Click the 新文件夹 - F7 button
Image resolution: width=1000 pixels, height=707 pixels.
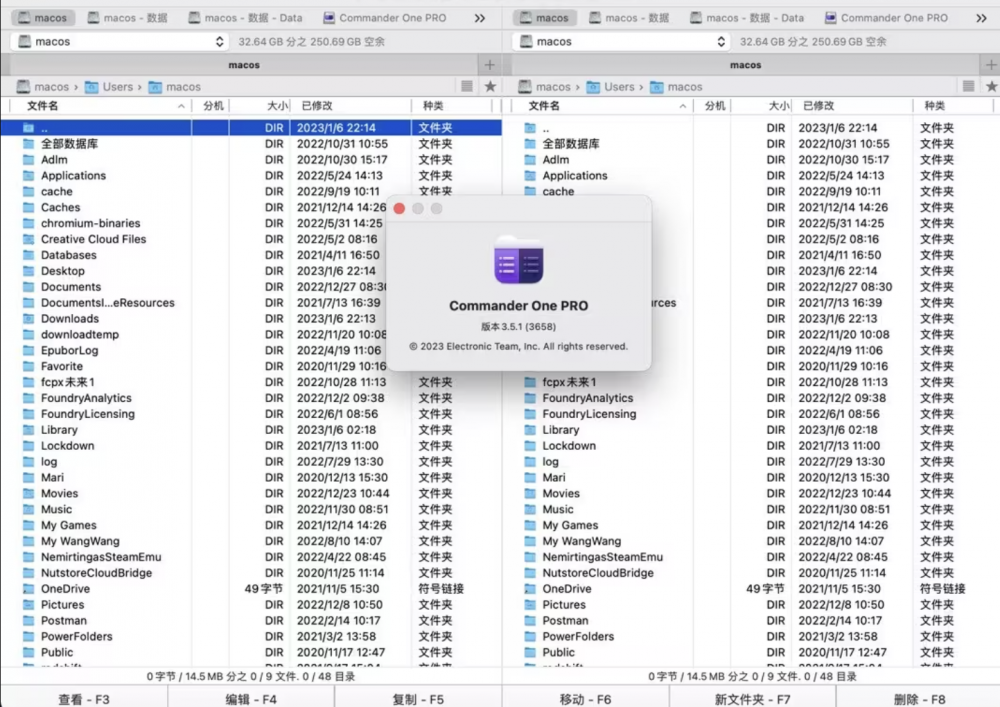coord(753,699)
